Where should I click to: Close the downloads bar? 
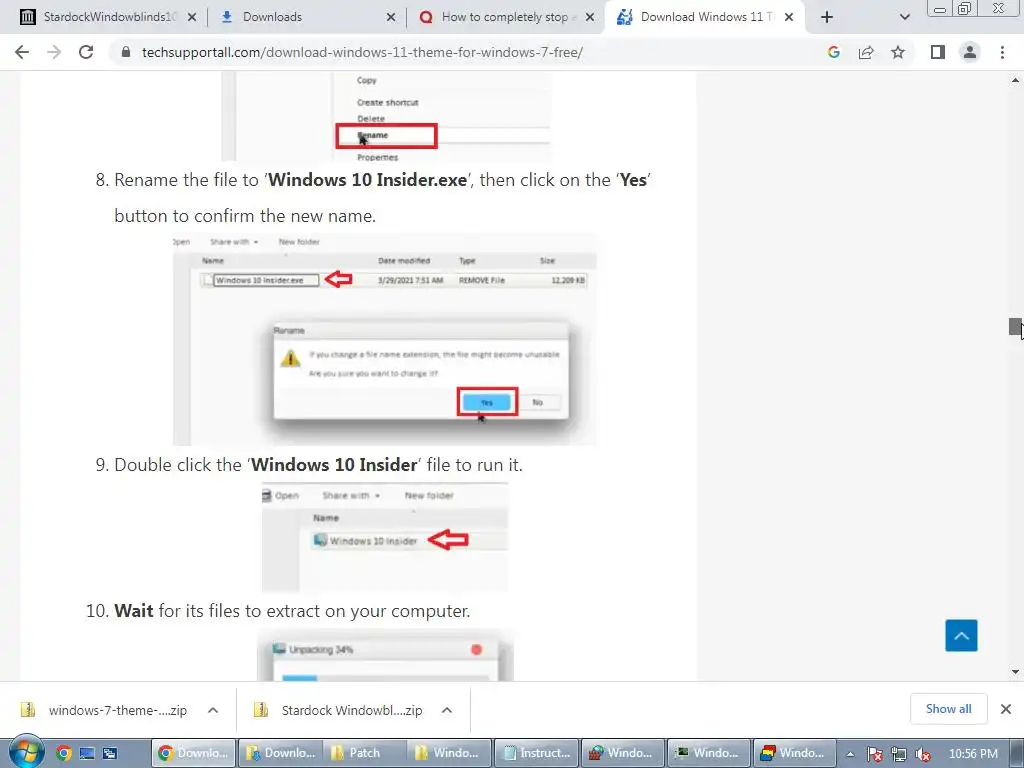coord(1006,709)
